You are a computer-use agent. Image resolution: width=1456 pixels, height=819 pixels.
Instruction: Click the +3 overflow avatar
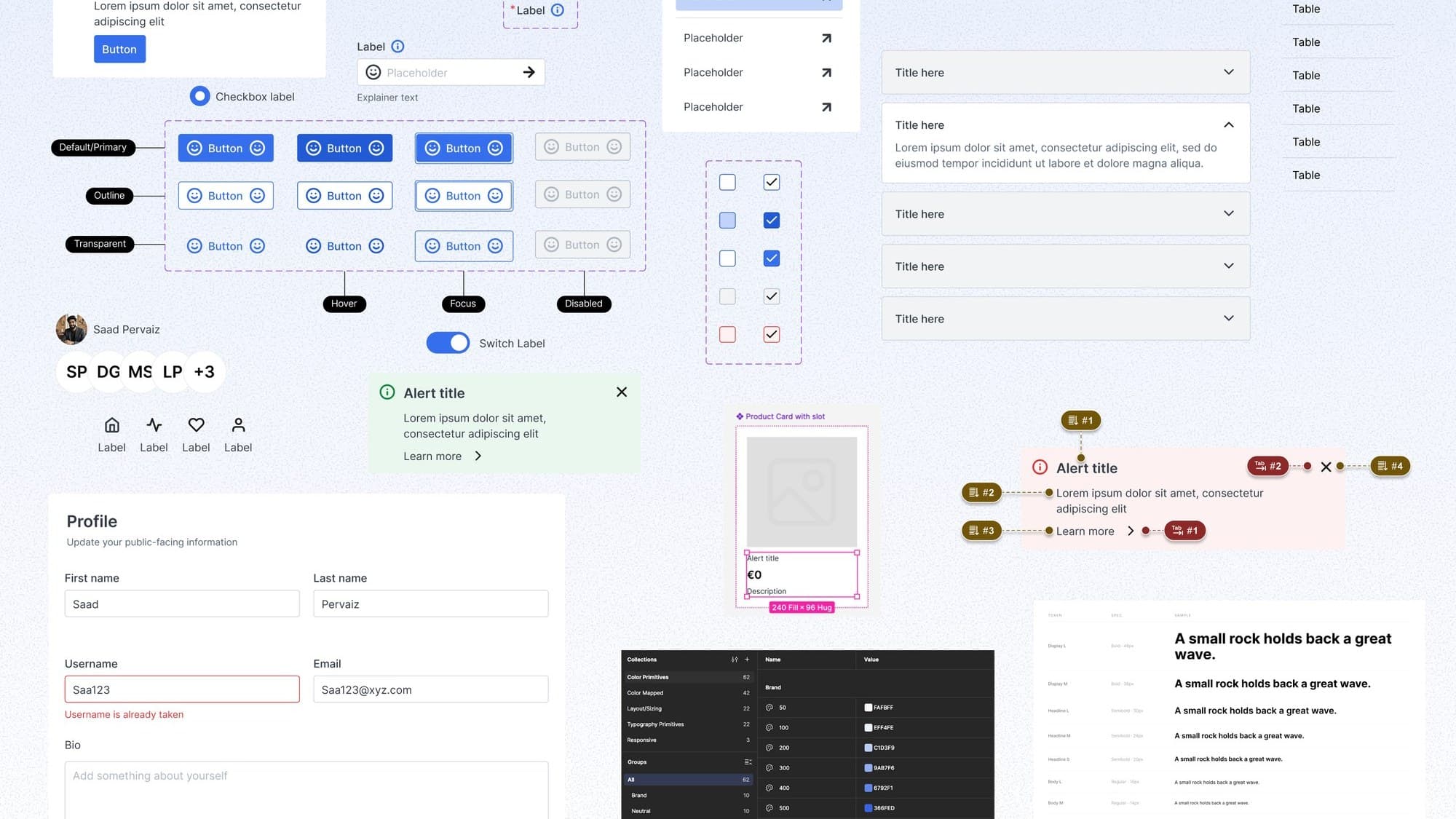point(205,372)
